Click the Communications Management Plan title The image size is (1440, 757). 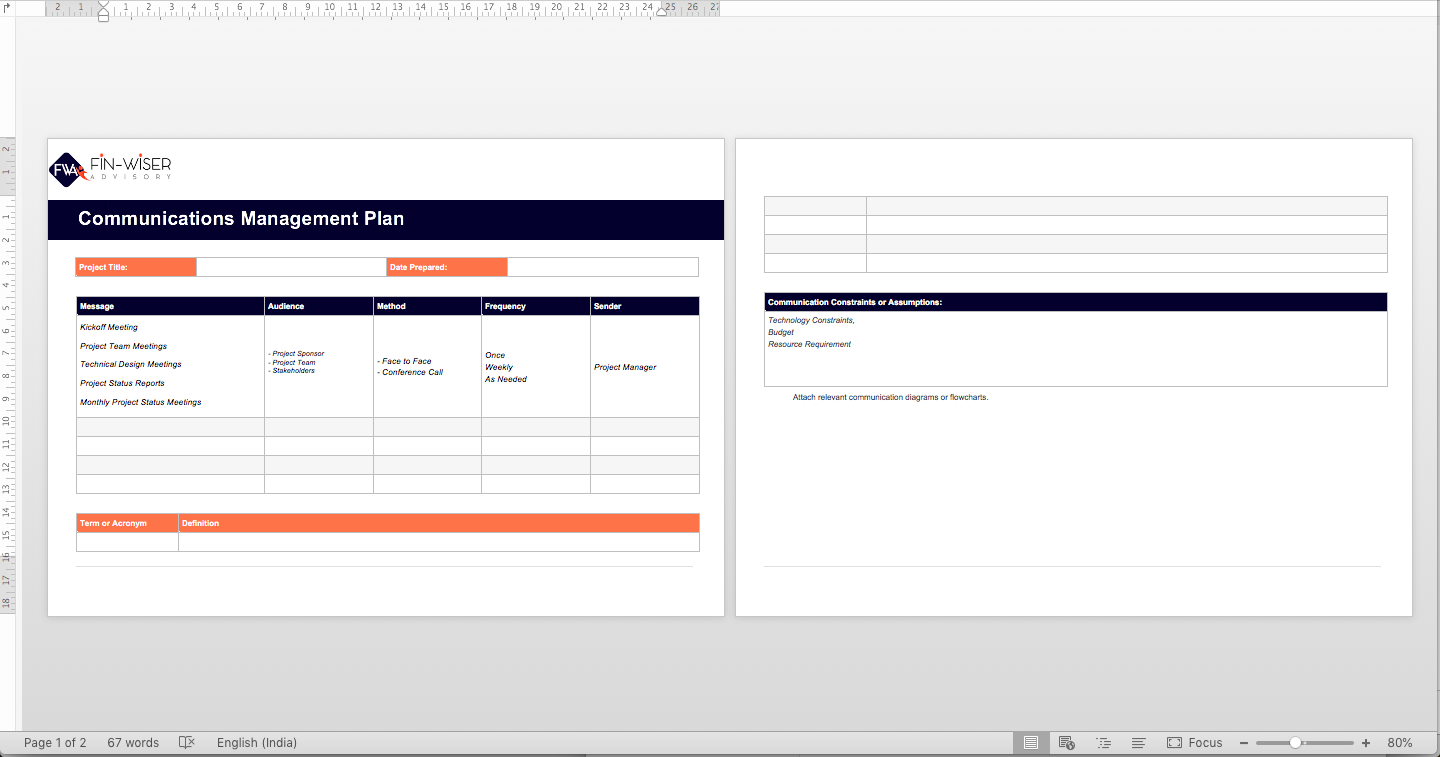pos(241,219)
